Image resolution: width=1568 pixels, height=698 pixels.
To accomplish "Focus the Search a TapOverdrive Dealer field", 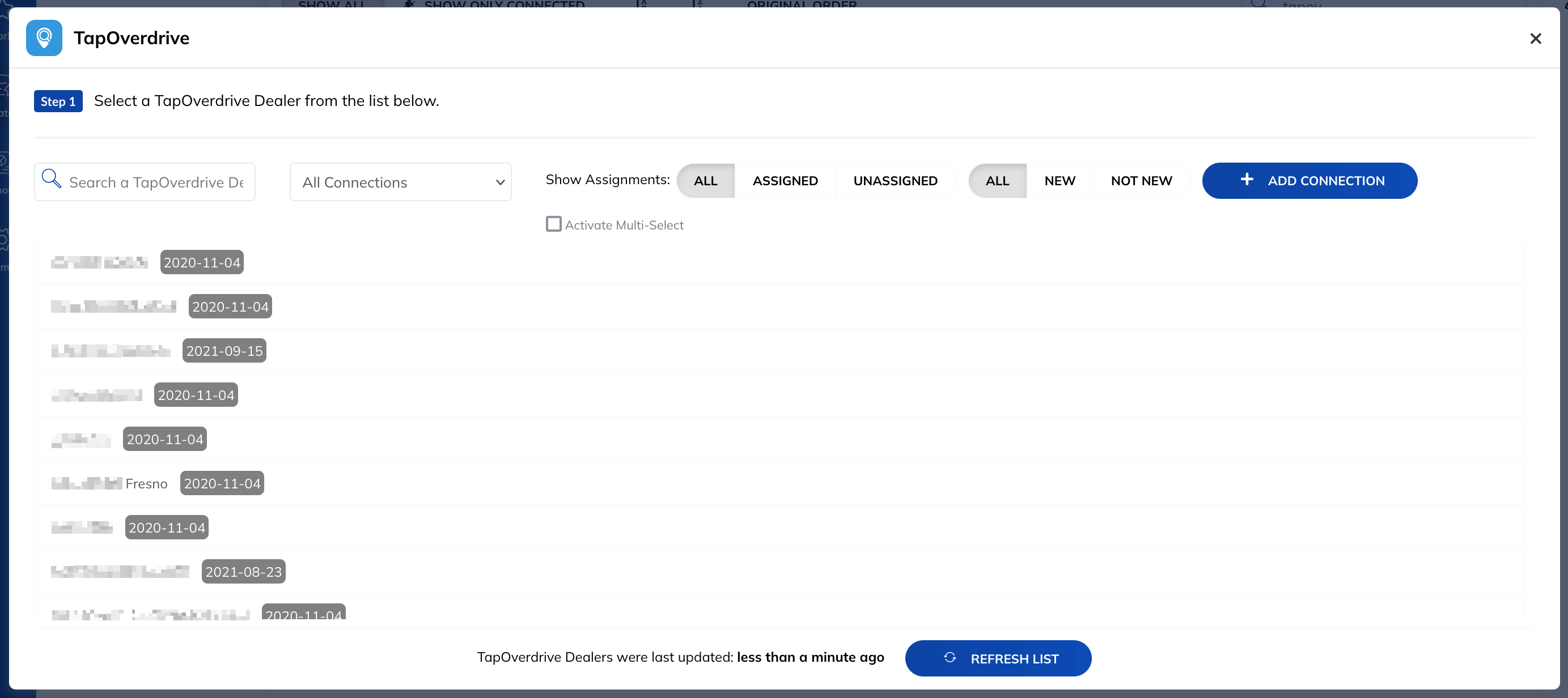I will click(x=145, y=182).
